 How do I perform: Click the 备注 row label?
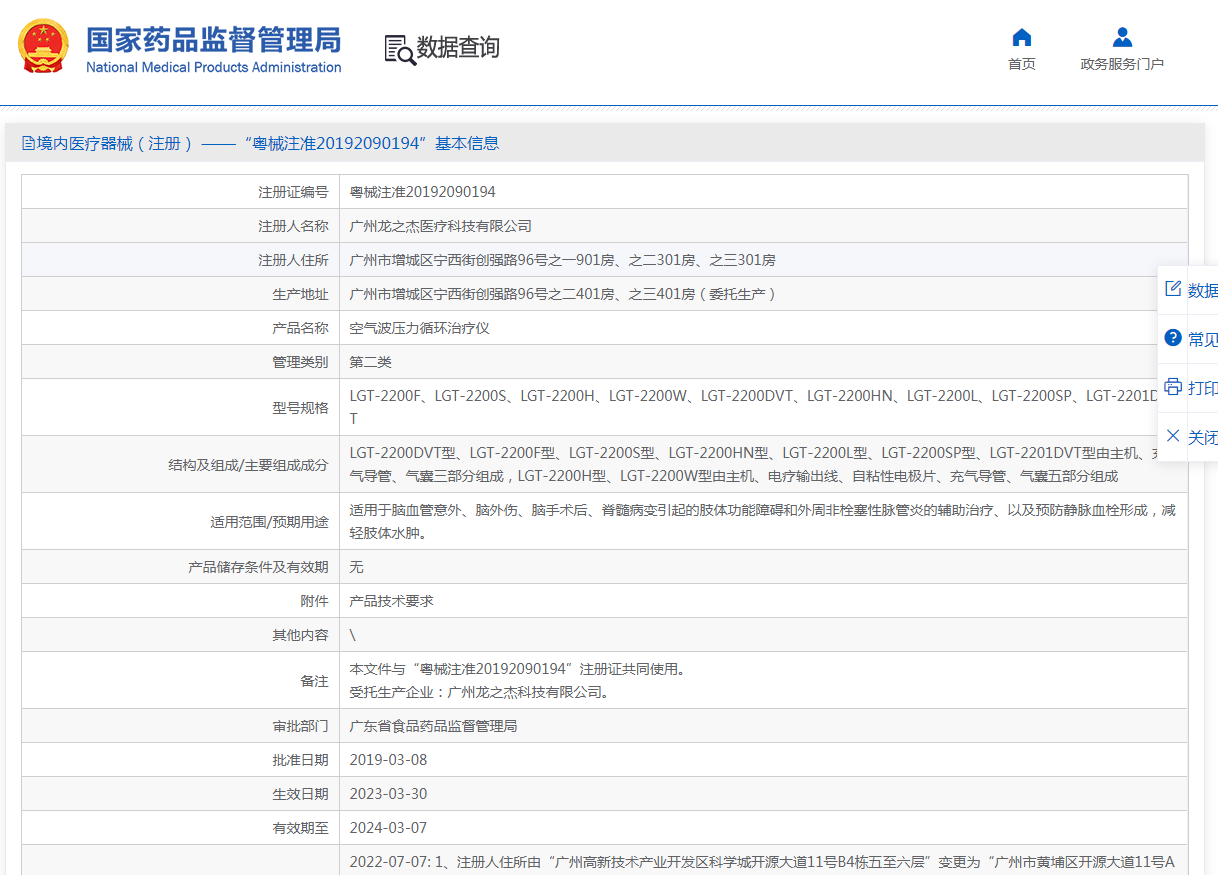(314, 681)
